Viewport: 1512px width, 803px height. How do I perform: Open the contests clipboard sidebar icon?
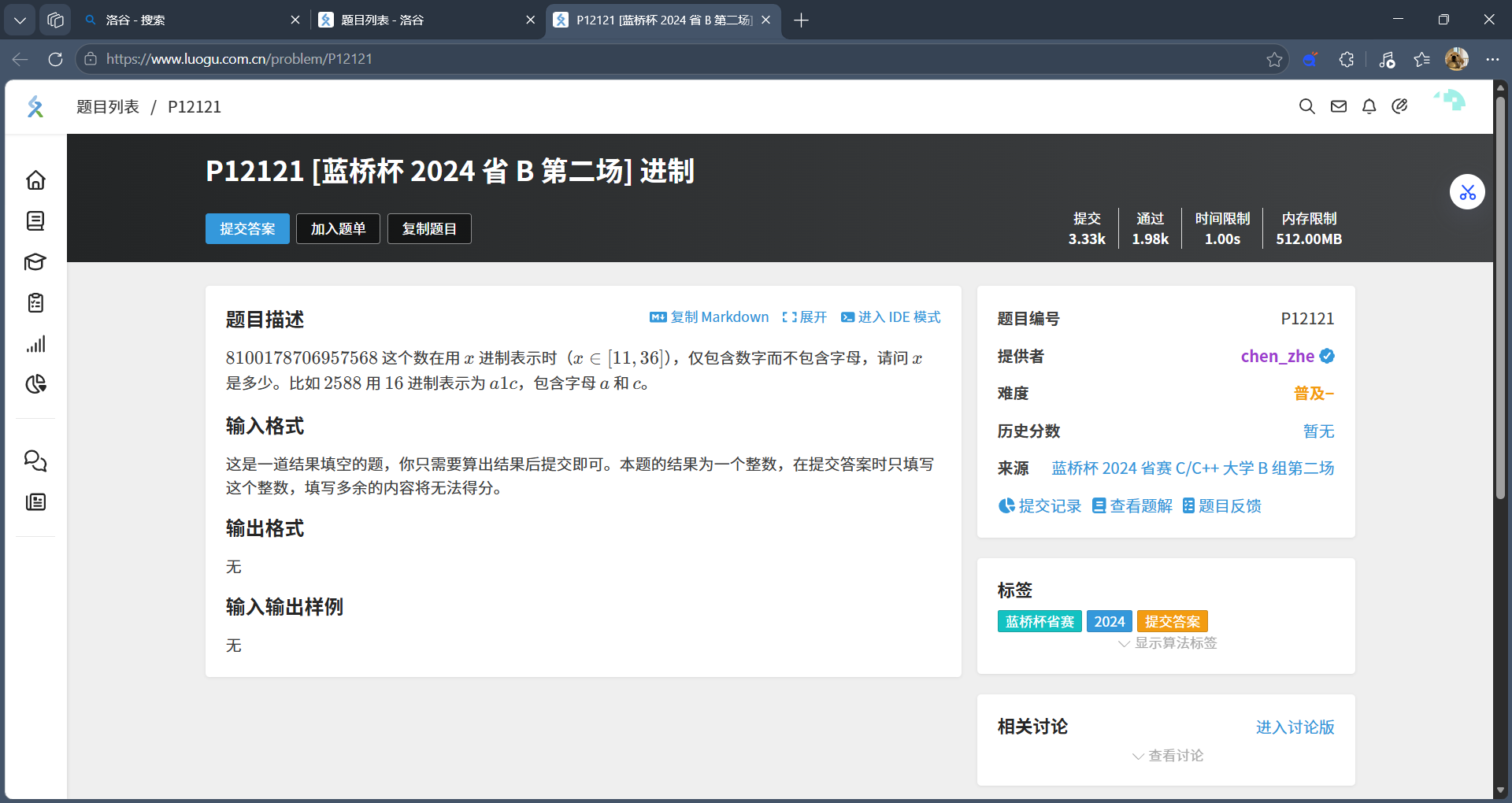coord(35,303)
